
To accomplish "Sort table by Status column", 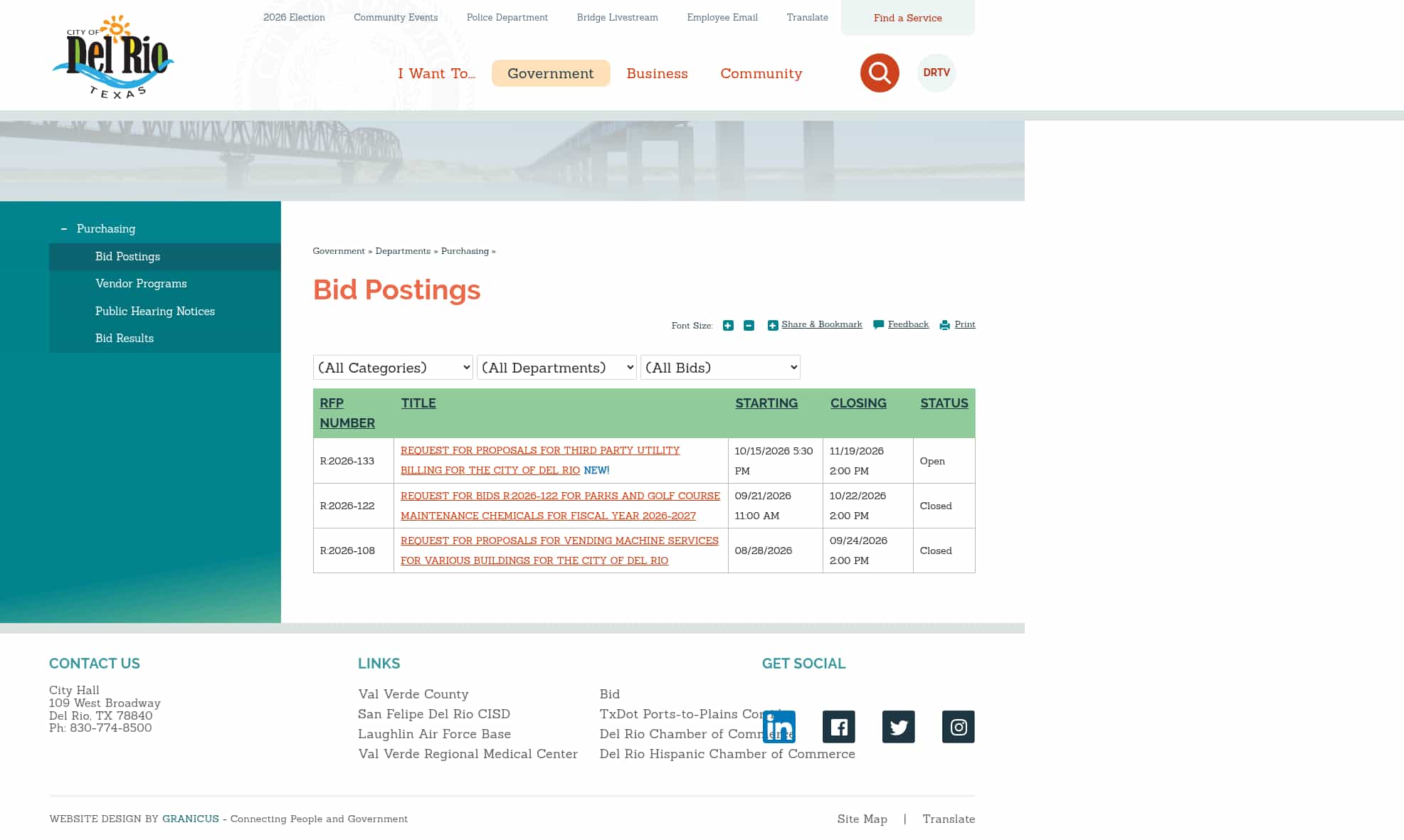I will pyautogui.click(x=944, y=403).
